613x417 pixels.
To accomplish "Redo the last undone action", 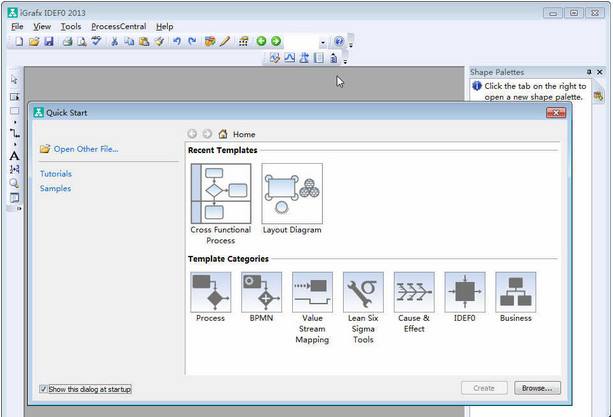I will click(192, 41).
